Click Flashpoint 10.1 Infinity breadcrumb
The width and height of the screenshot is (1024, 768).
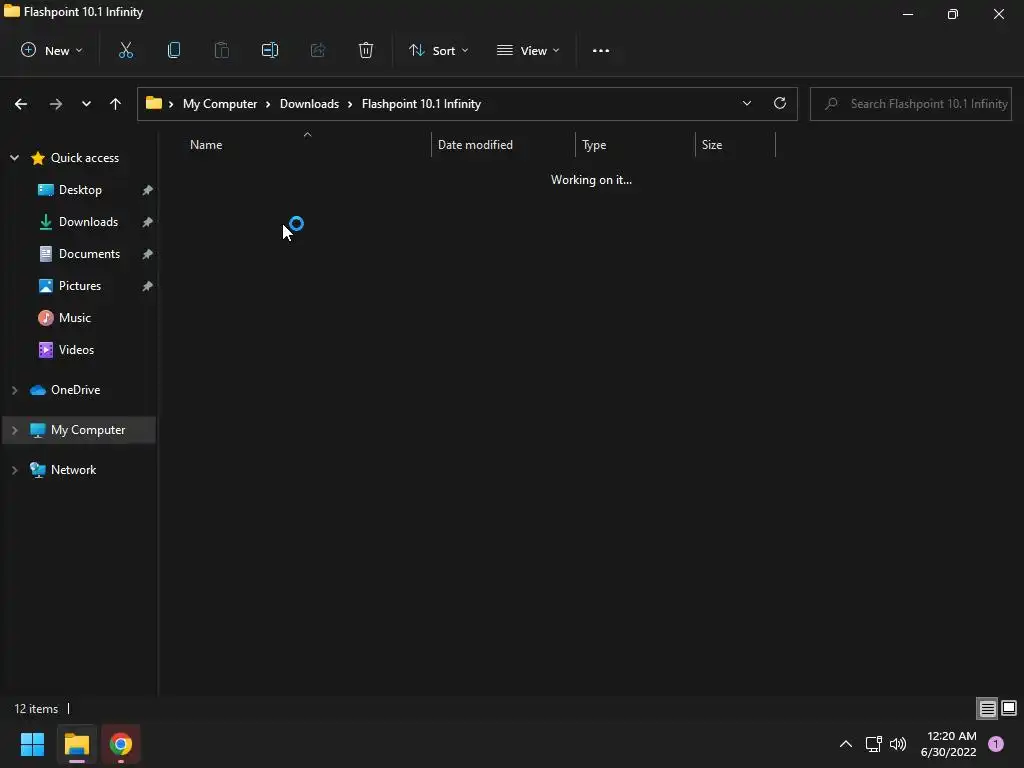click(421, 104)
